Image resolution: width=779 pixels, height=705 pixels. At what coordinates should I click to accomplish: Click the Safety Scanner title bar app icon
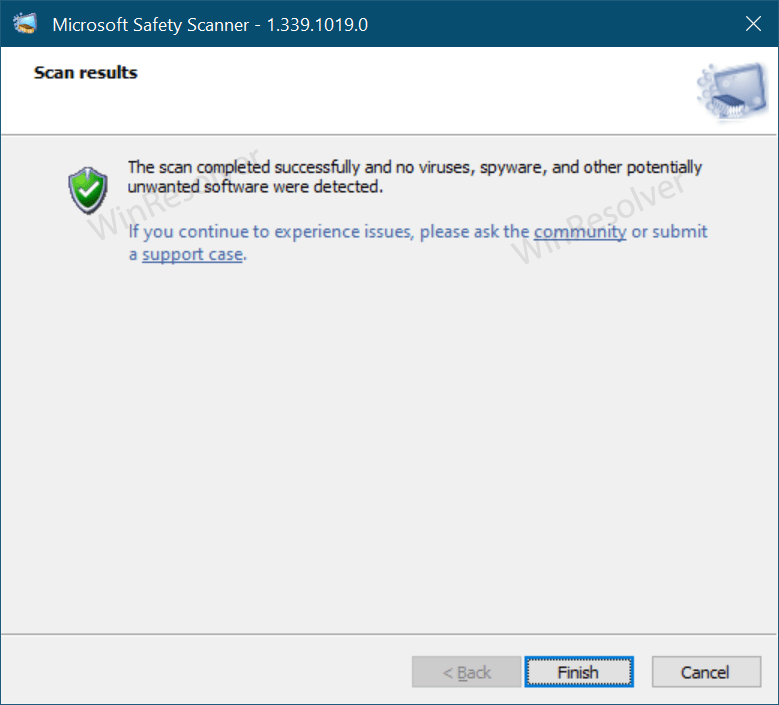tap(24, 23)
